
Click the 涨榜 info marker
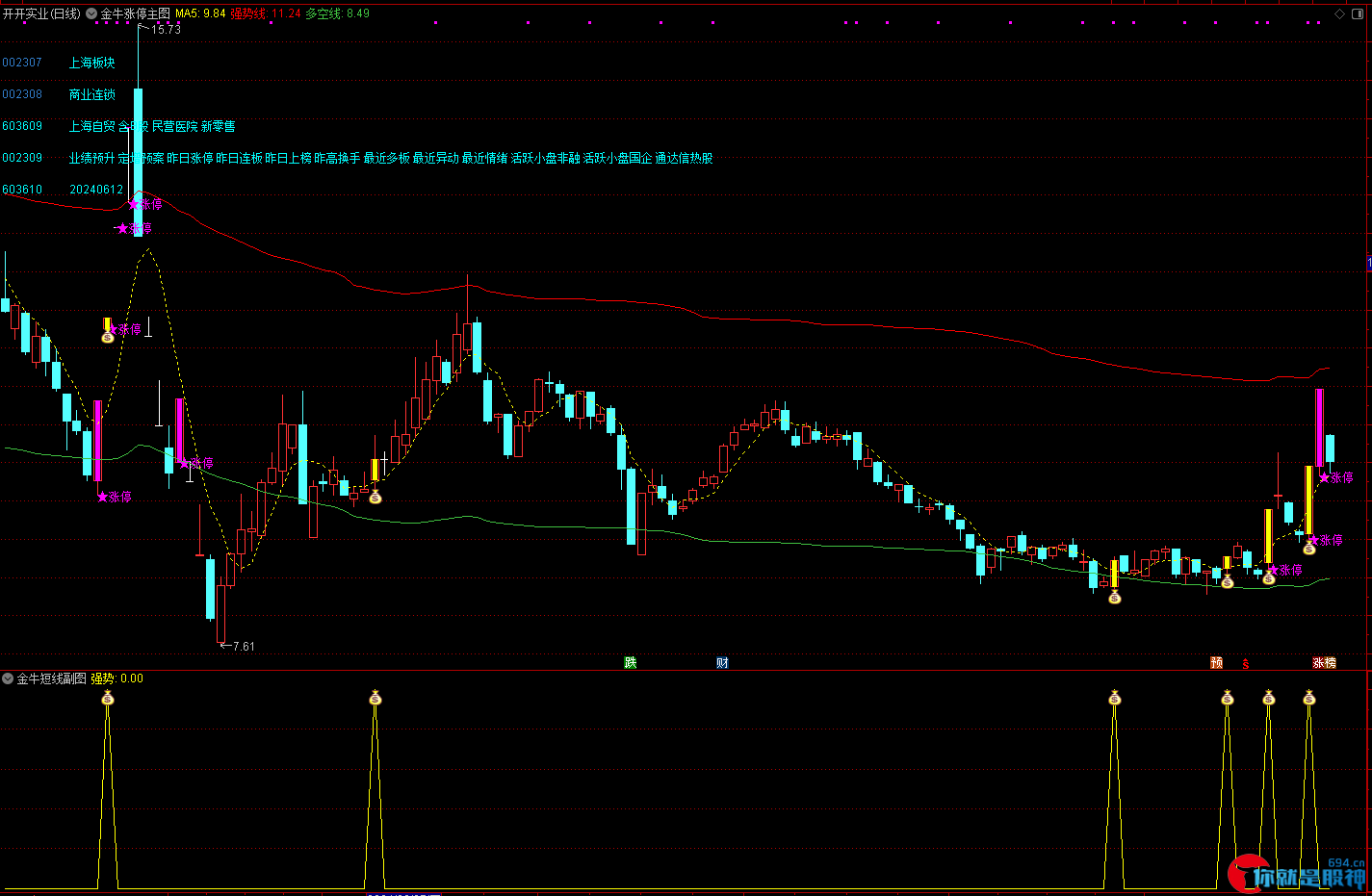click(x=1325, y=662)
